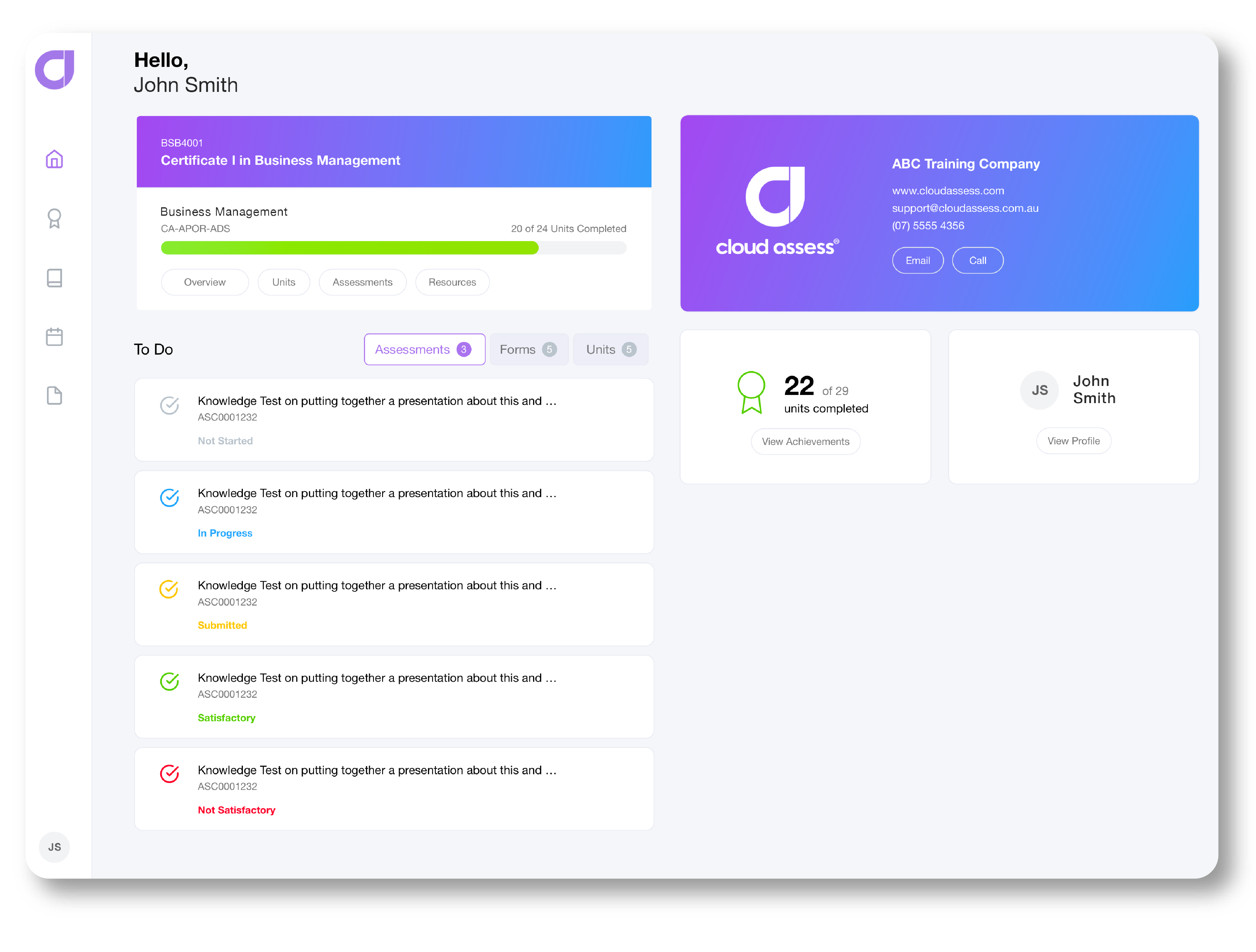Viewport: 1256px width, 952px height.
Task: Open the calendar icon in sidebar
Action: [x=55, y=337]
